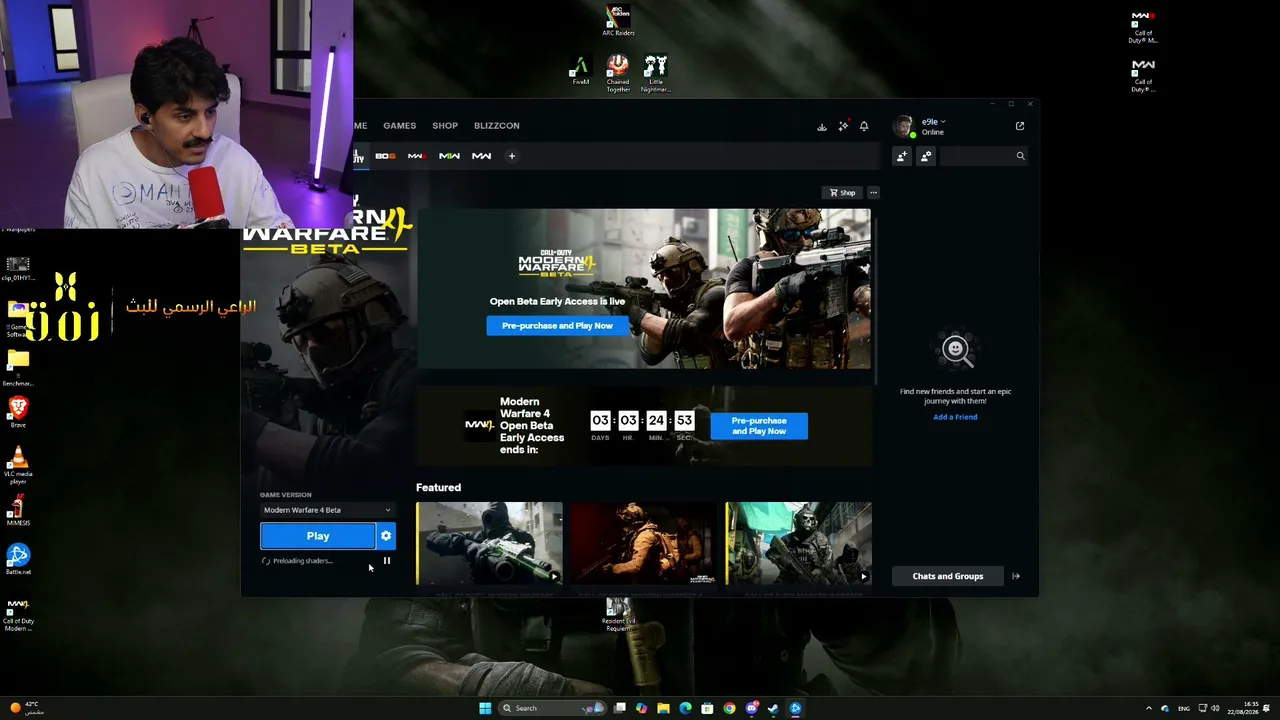1280x720 pixels.
Task: Open Chained Together desktop shortcut
Action: 618,73
